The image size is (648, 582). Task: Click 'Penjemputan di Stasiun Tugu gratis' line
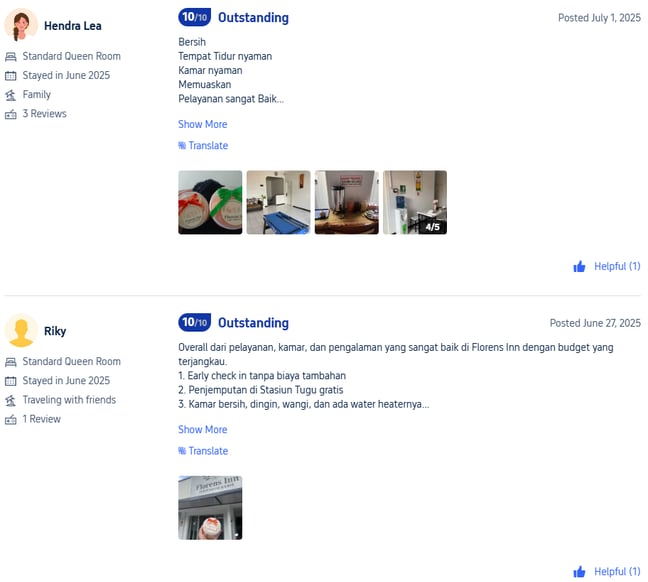pyautogui.click(x=261, y=390)
